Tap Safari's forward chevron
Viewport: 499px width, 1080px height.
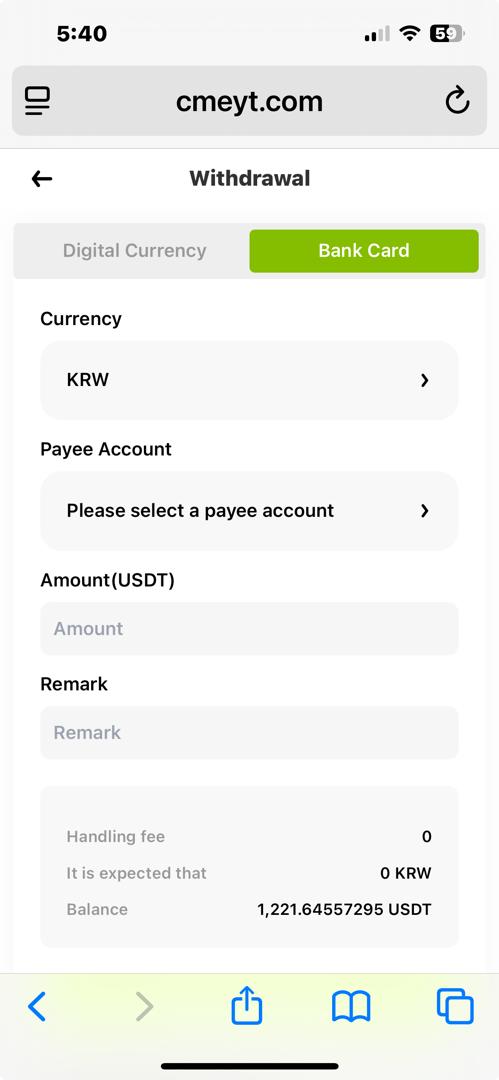[144, 1007]
